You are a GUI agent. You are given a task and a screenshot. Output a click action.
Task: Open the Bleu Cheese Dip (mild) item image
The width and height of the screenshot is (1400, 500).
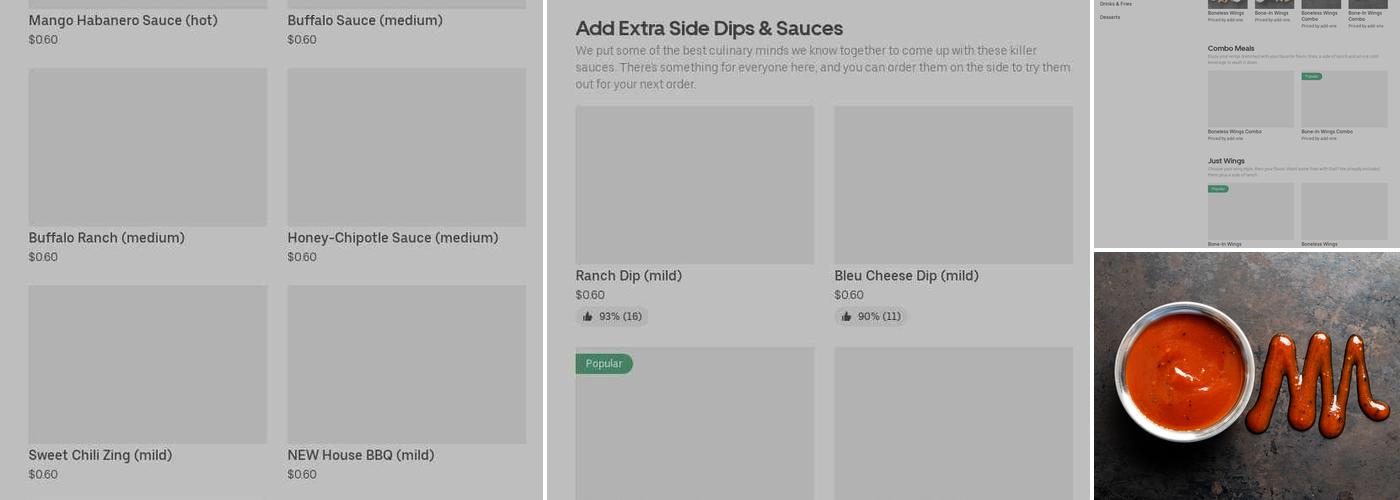[x=953, y=185]
